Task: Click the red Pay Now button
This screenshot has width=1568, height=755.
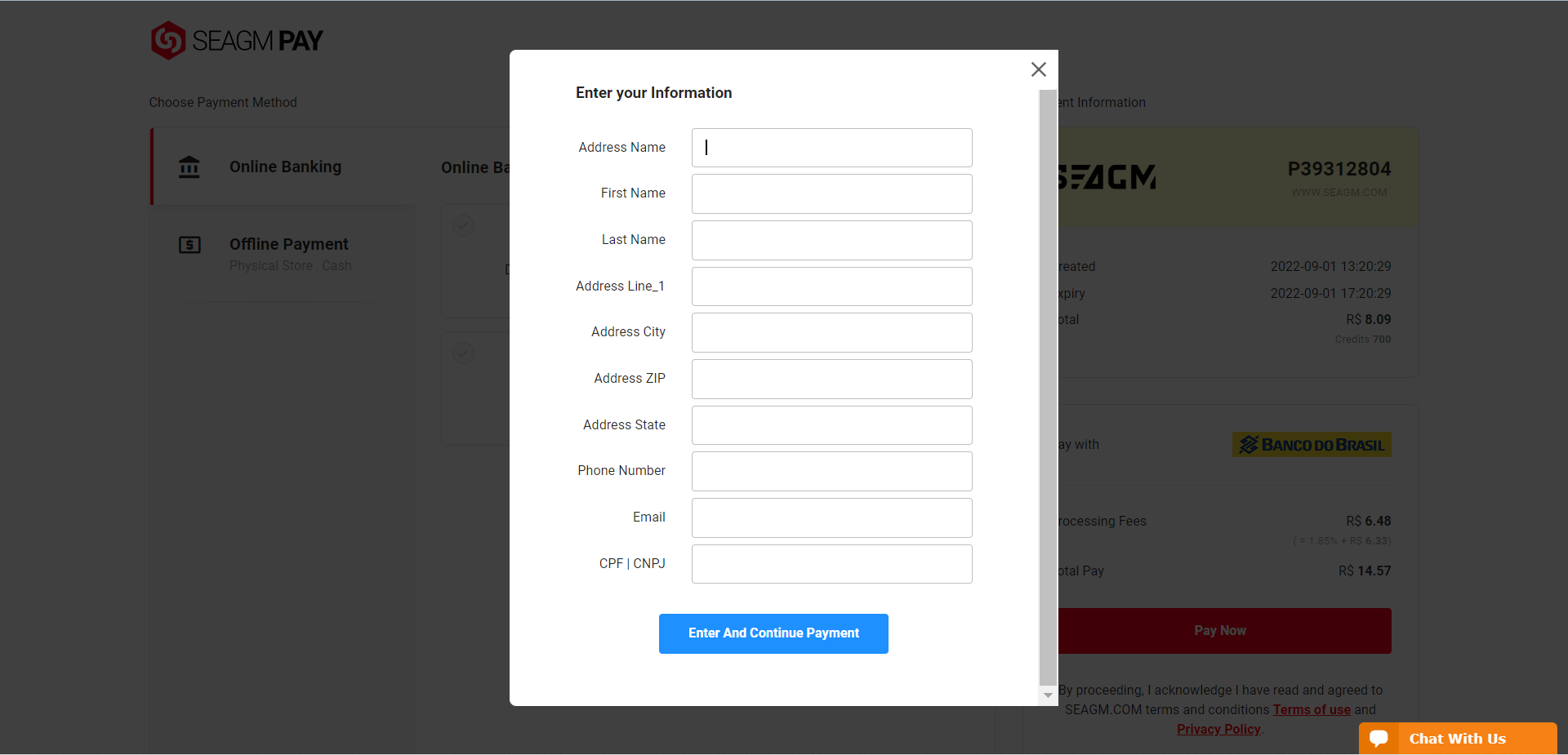Action: coord(1224,631)
